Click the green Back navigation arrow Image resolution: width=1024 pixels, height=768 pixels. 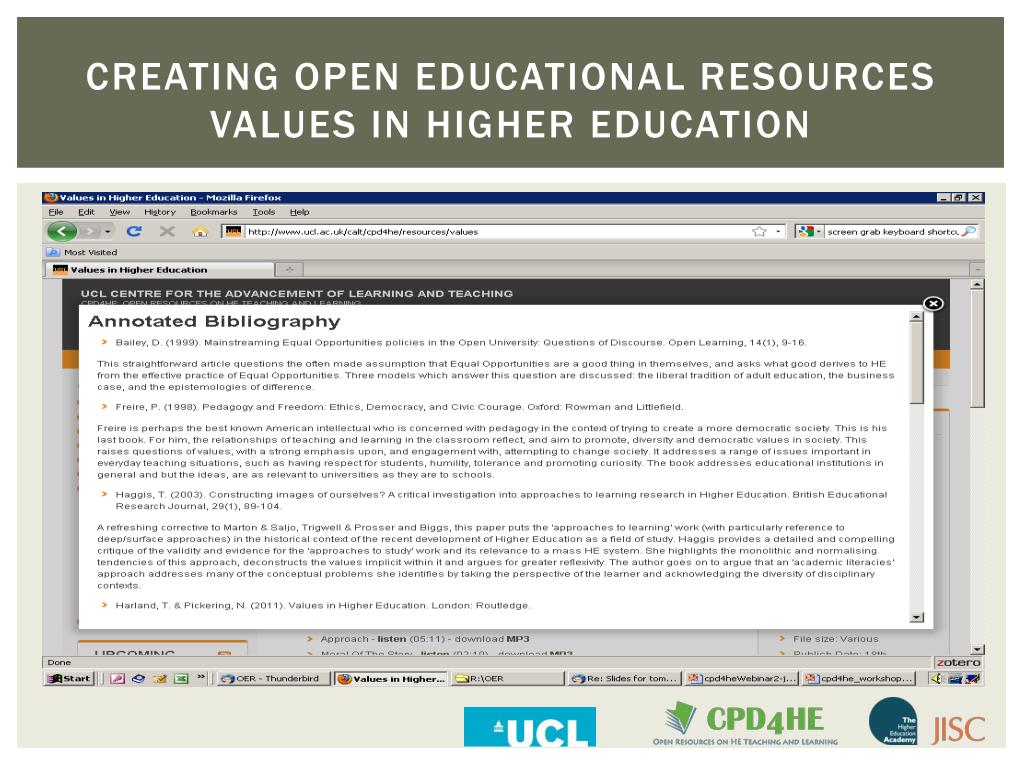tap(62, 231)
